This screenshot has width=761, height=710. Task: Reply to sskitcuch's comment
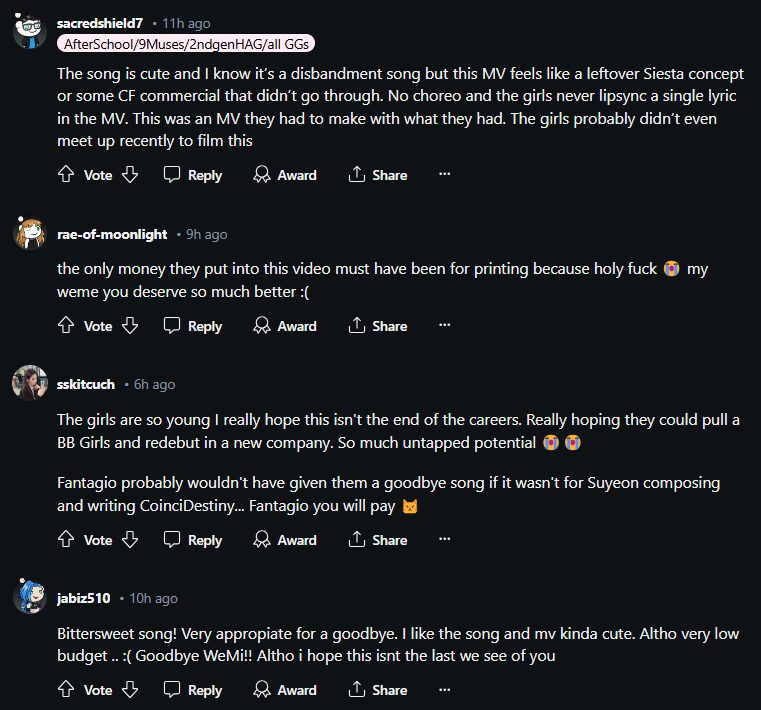tap(193, 540)
